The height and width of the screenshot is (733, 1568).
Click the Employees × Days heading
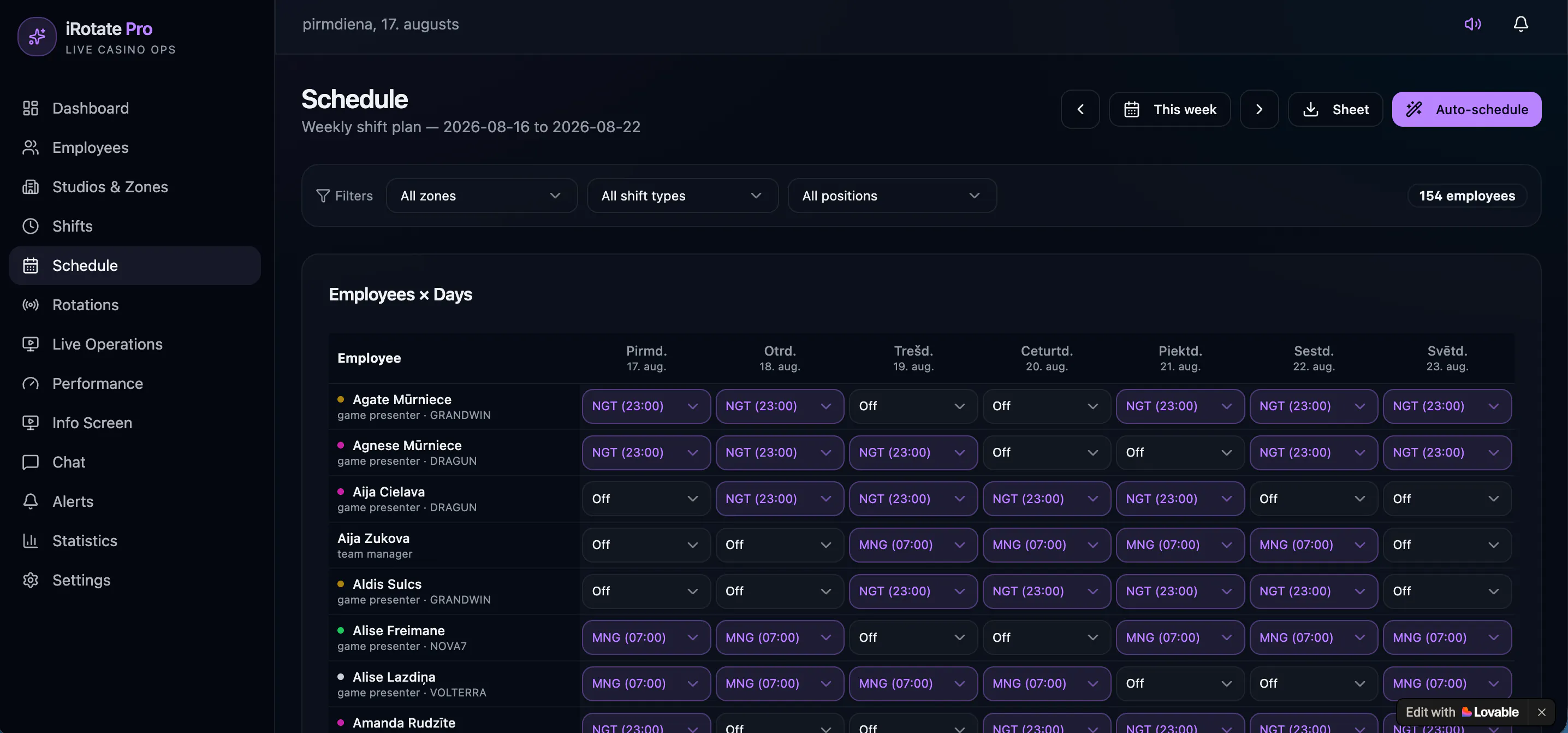pyautogui.click(x=401, y=294)
